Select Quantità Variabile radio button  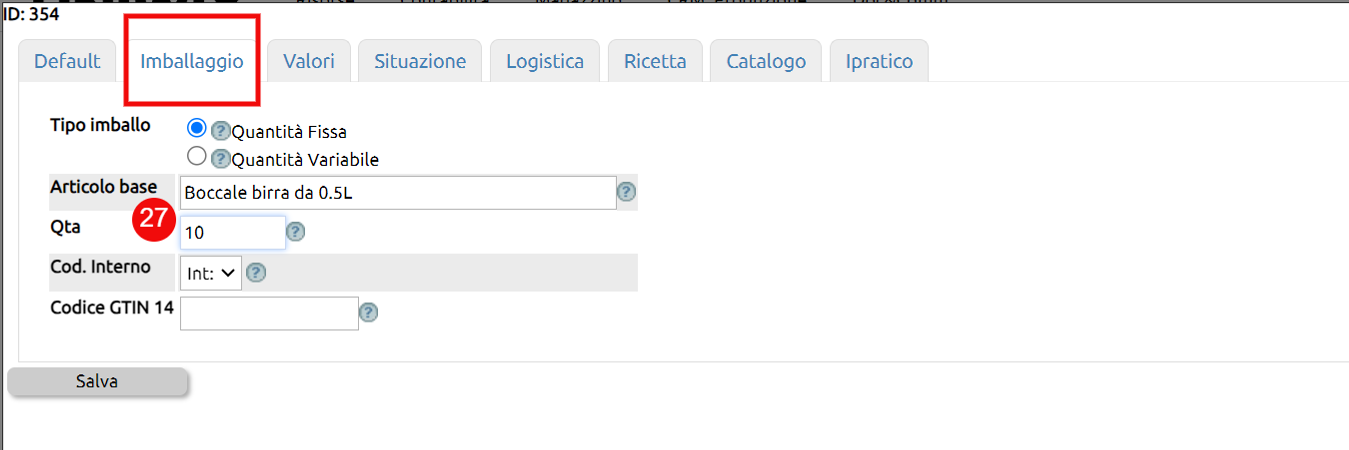pos(197,156)
